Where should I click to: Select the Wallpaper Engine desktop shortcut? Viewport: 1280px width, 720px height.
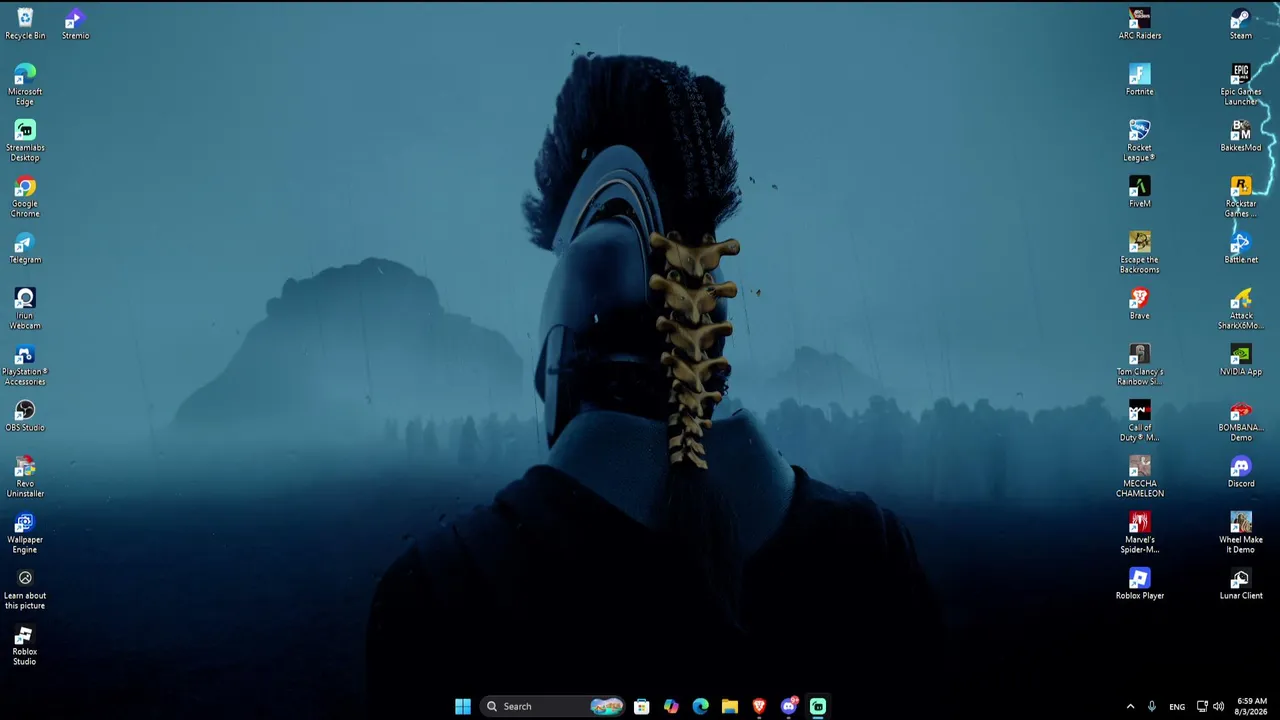click(x=25, y=533)
